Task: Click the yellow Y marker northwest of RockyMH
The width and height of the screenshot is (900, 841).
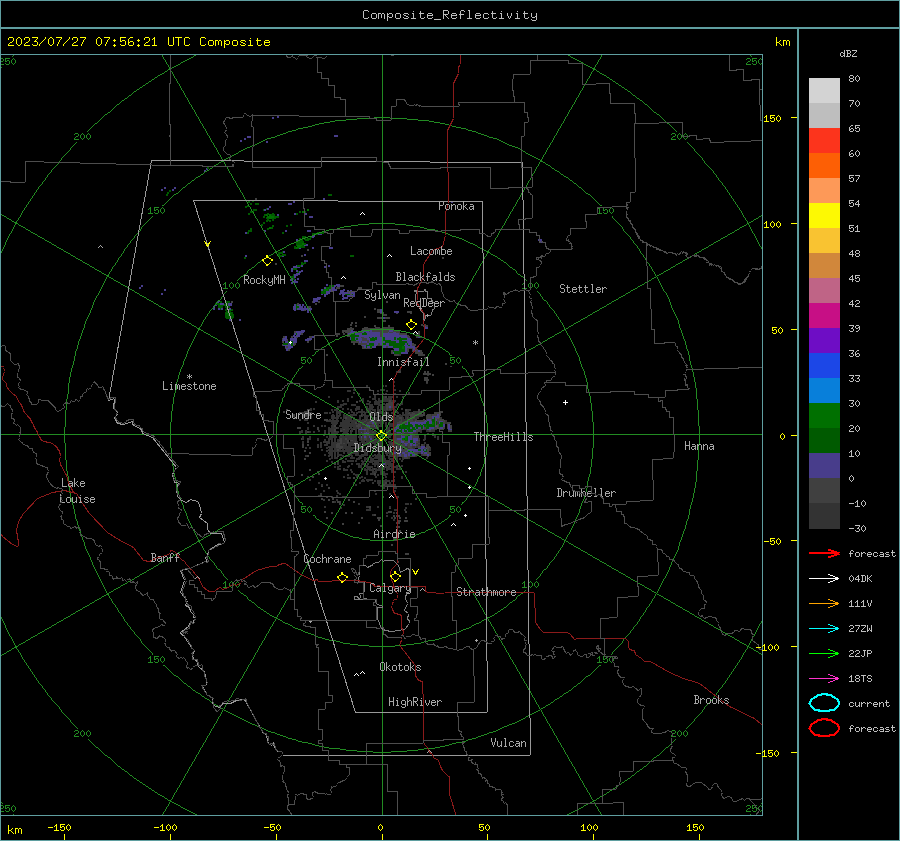Action: pyautogui.click(x=208, y=244)
